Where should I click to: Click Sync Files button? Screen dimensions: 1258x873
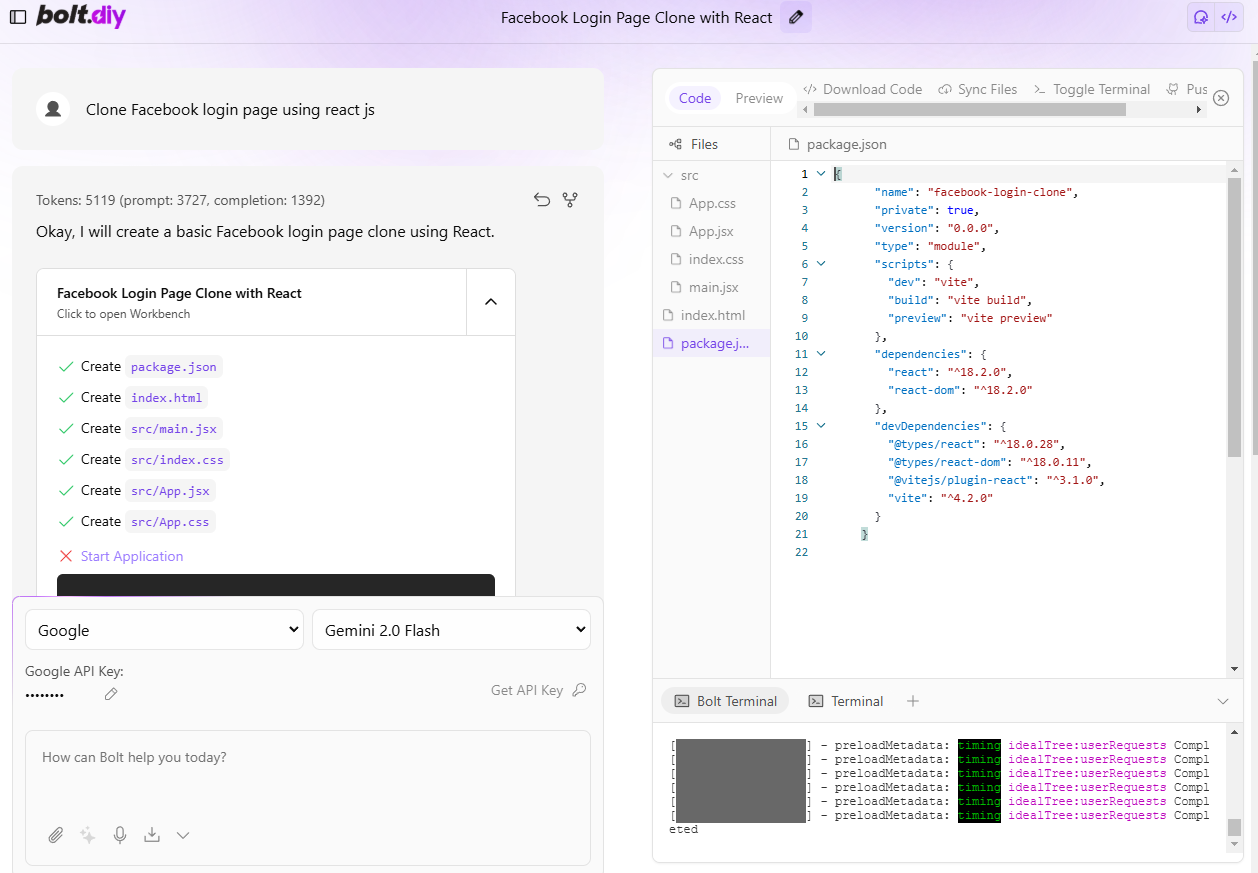point(978,89)
